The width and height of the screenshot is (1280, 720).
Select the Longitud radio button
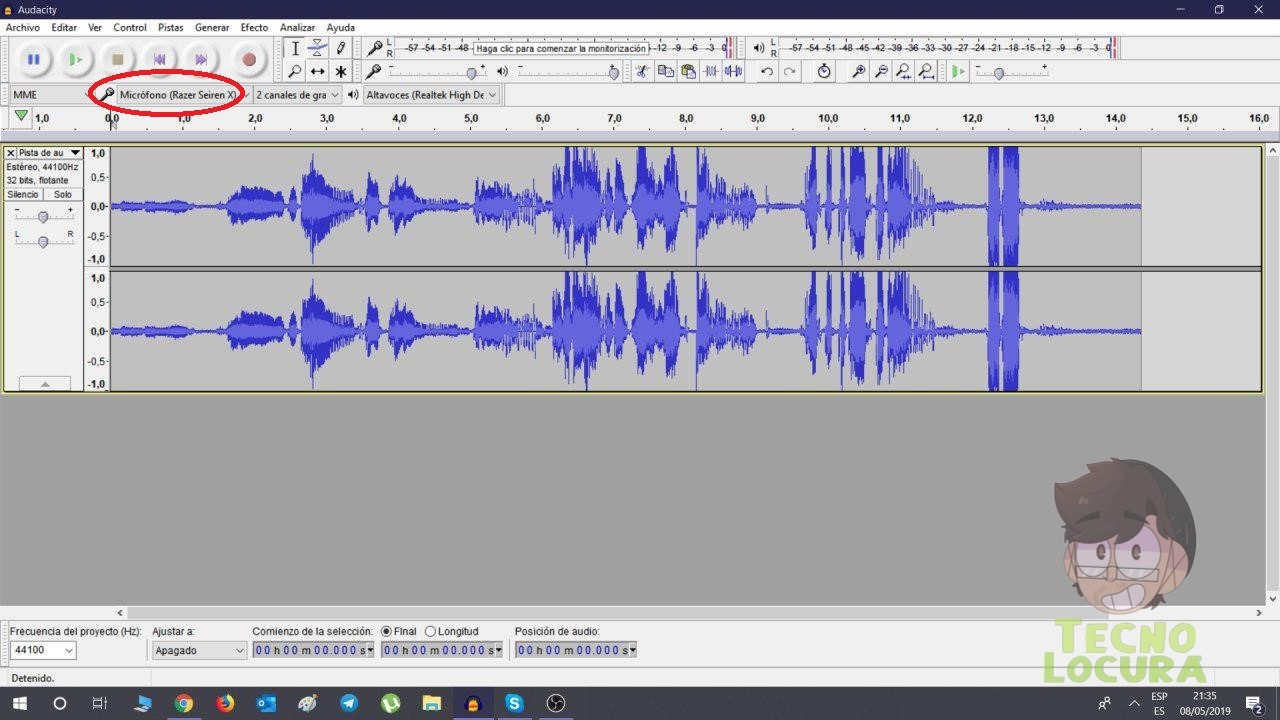coord(452,631)
